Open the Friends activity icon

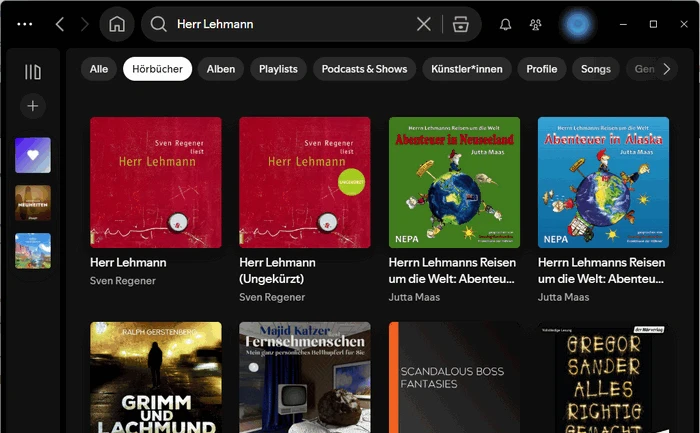click(x=535, y=24)
